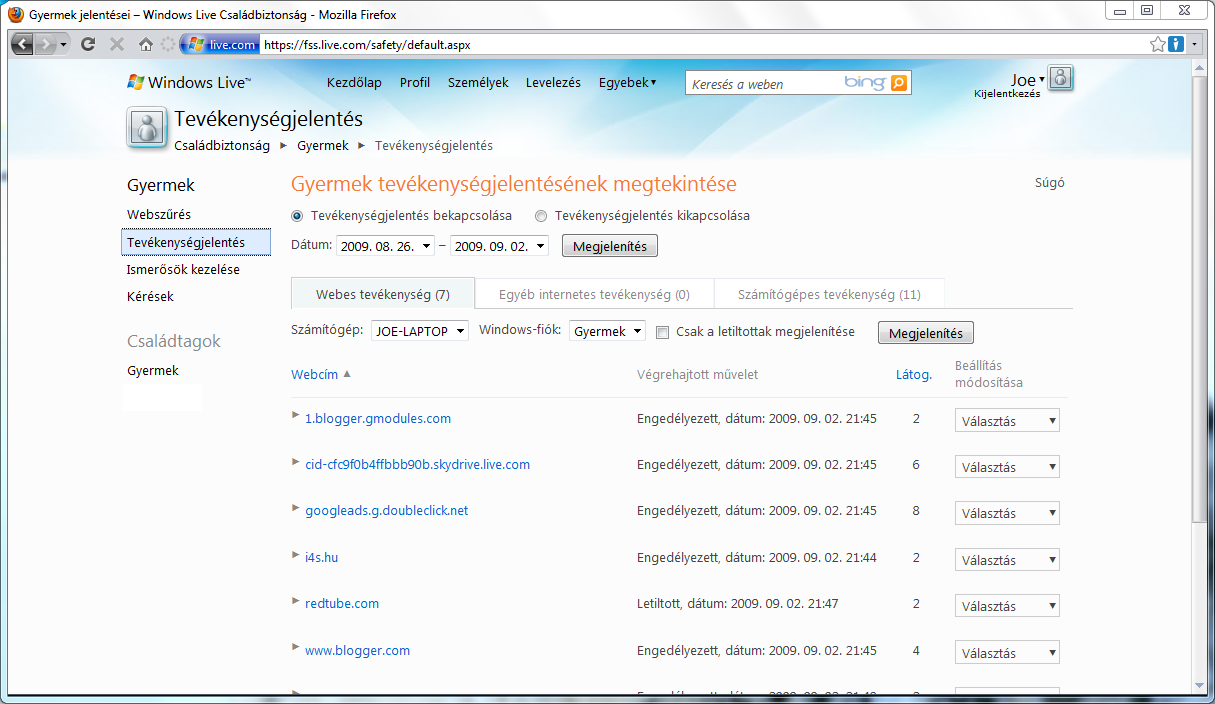Select Tevékenységjelentés in the sidebar
Viewport: 1215px width, 704px height.
196,242
